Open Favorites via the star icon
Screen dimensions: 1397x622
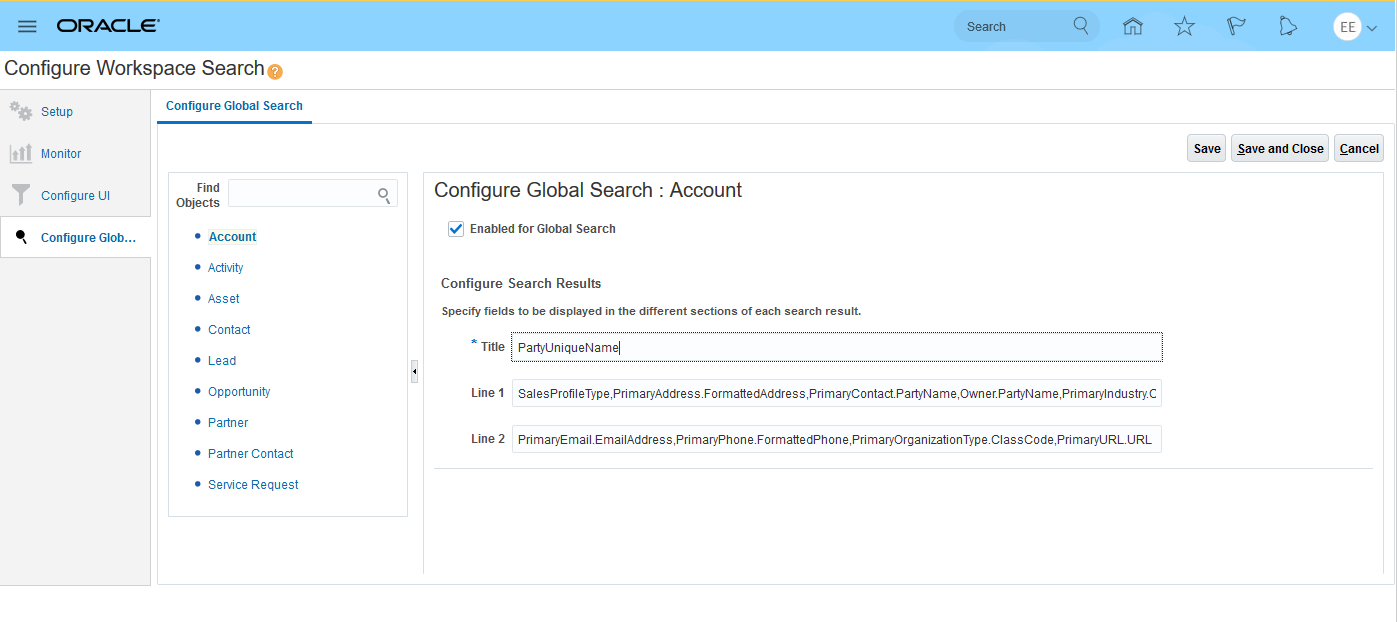tap(1185, 26)
